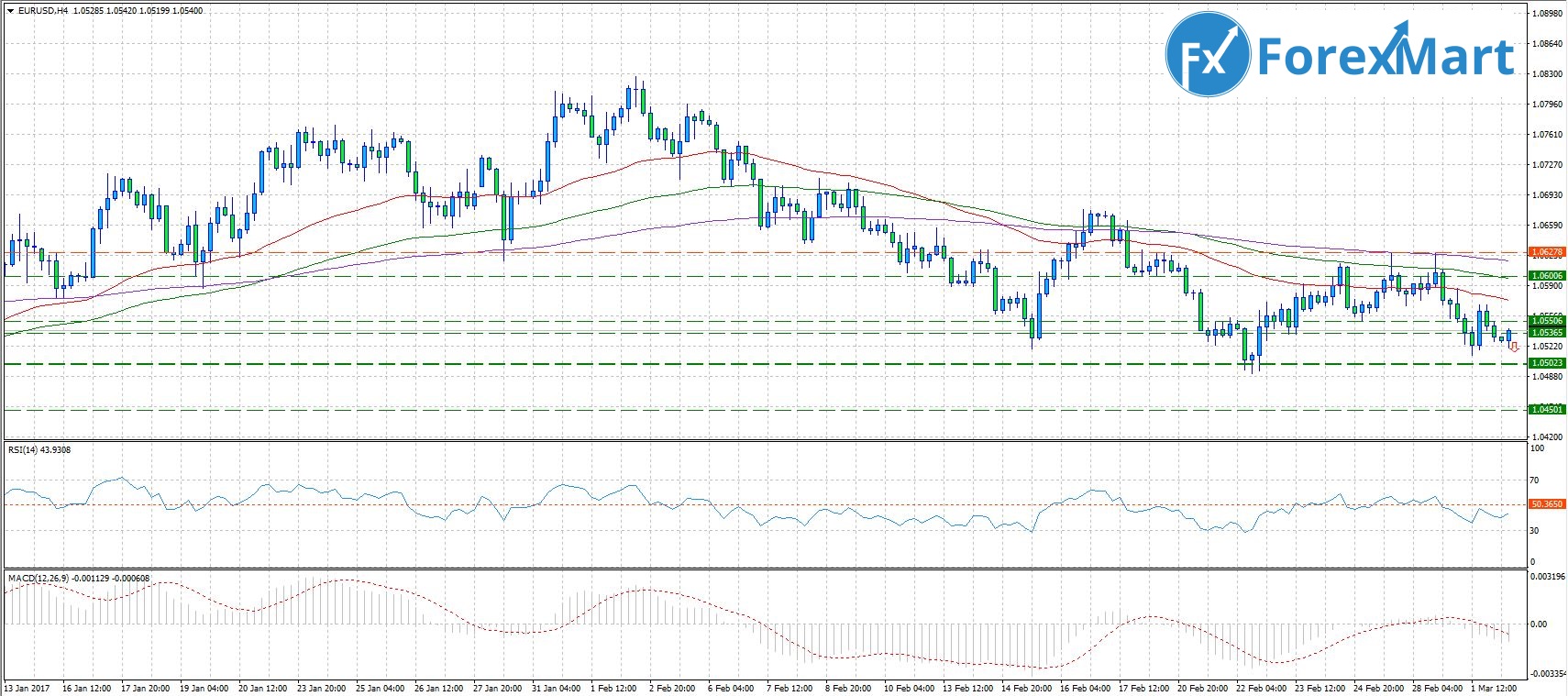This screenshot has width=1568, height=696.
Task: Click the 31 Jan 04:00 time axis label
Action: [556, 688]
